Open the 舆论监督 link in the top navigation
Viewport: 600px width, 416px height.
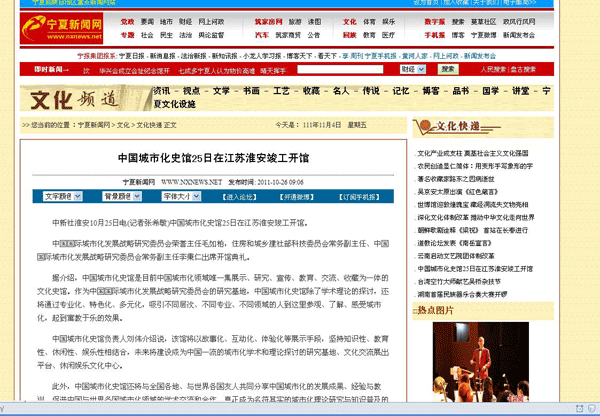(x=211, y=35)
